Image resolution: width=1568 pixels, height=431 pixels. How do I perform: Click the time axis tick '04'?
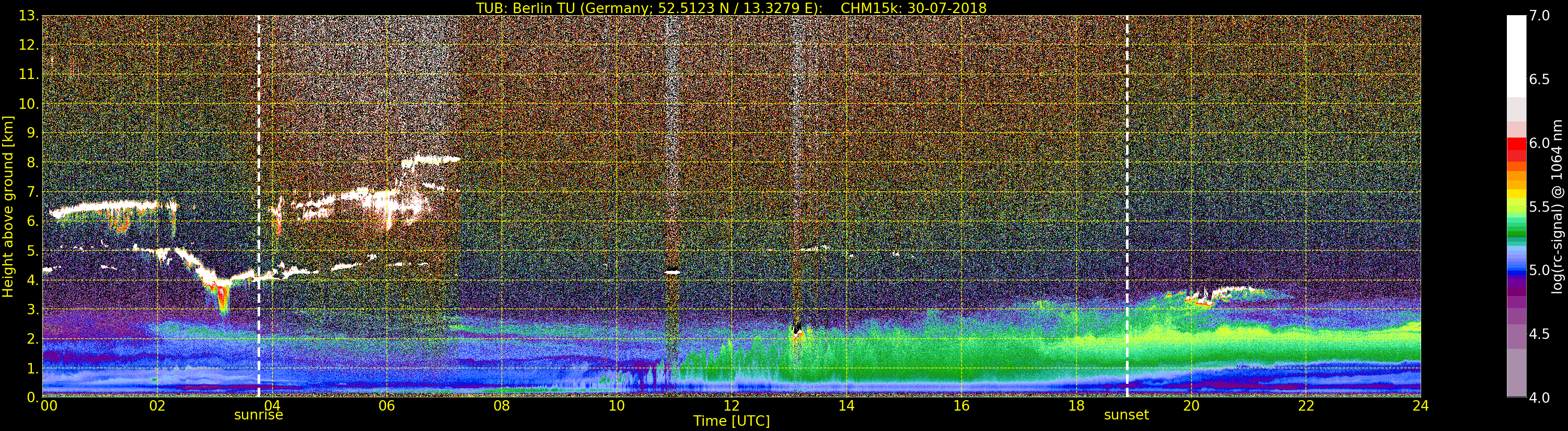click(272, 405)
